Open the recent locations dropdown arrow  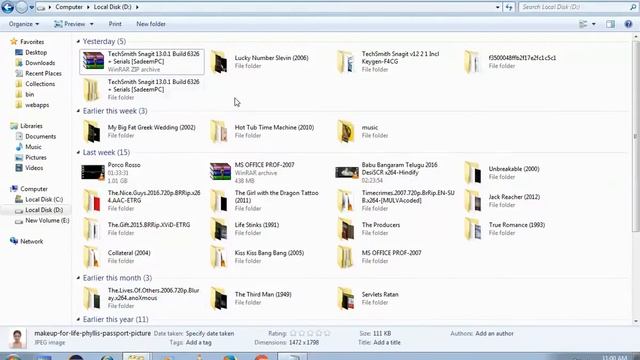point(31,7)
